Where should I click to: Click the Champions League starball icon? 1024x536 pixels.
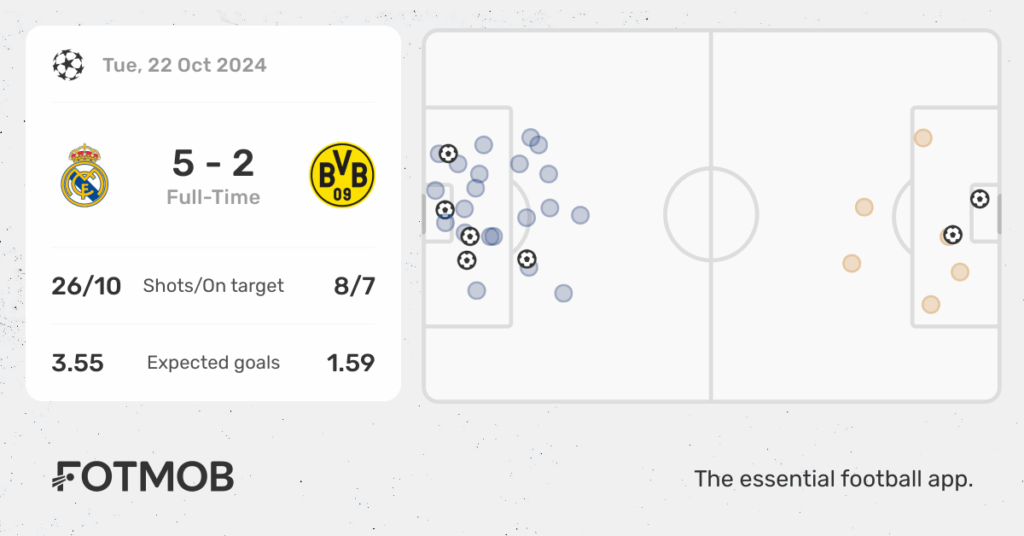click(x=68, y=65)
